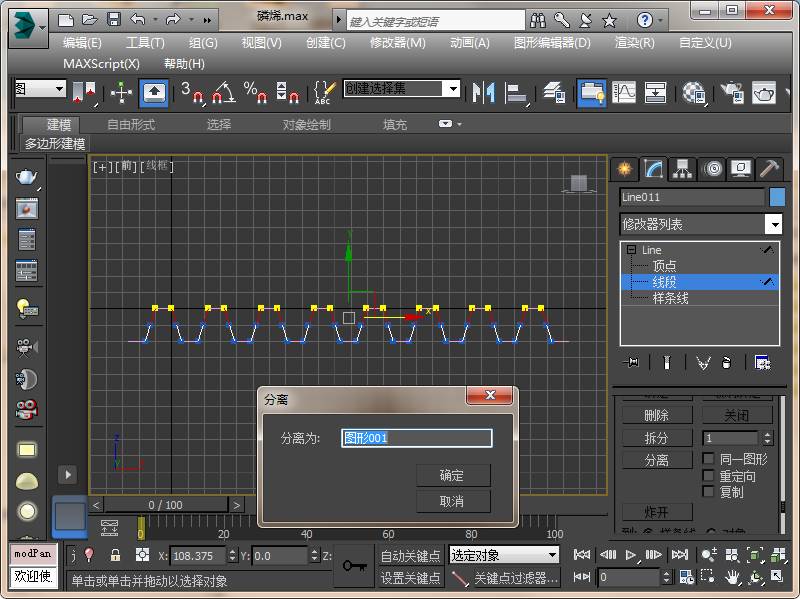Tick the 复制 checkbox
800x599 pixels.
tap(708, 492)
